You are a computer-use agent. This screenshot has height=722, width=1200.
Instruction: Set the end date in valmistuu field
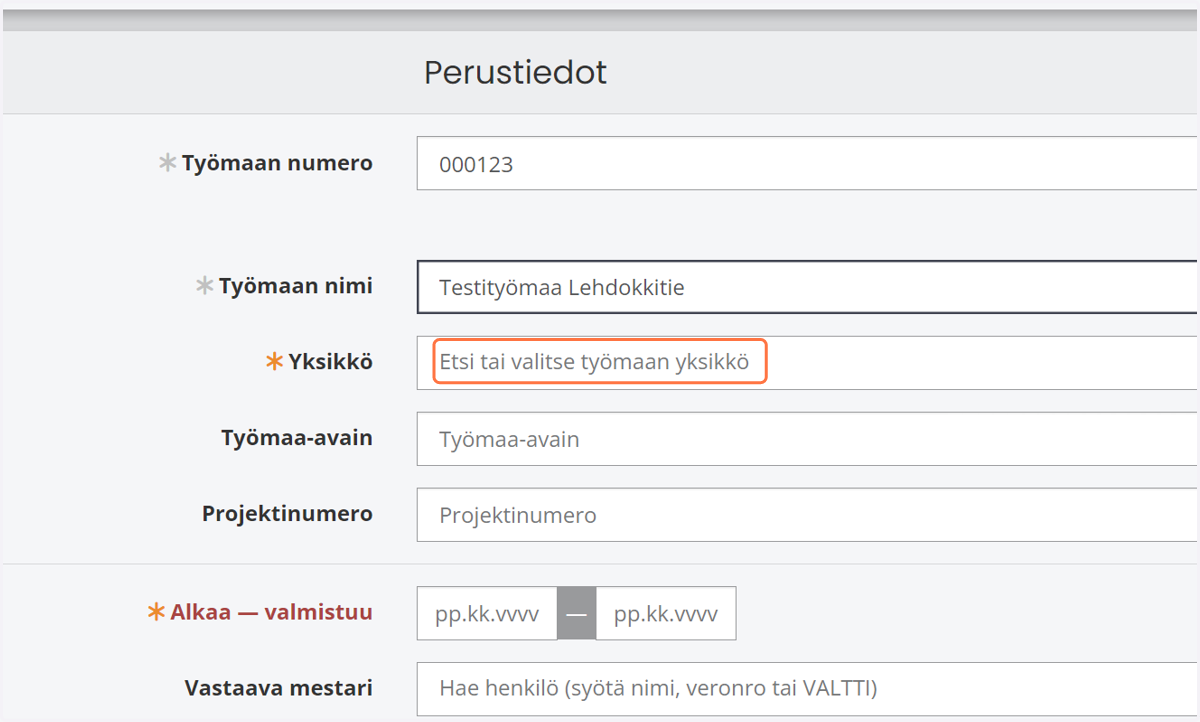click(666, 613)
